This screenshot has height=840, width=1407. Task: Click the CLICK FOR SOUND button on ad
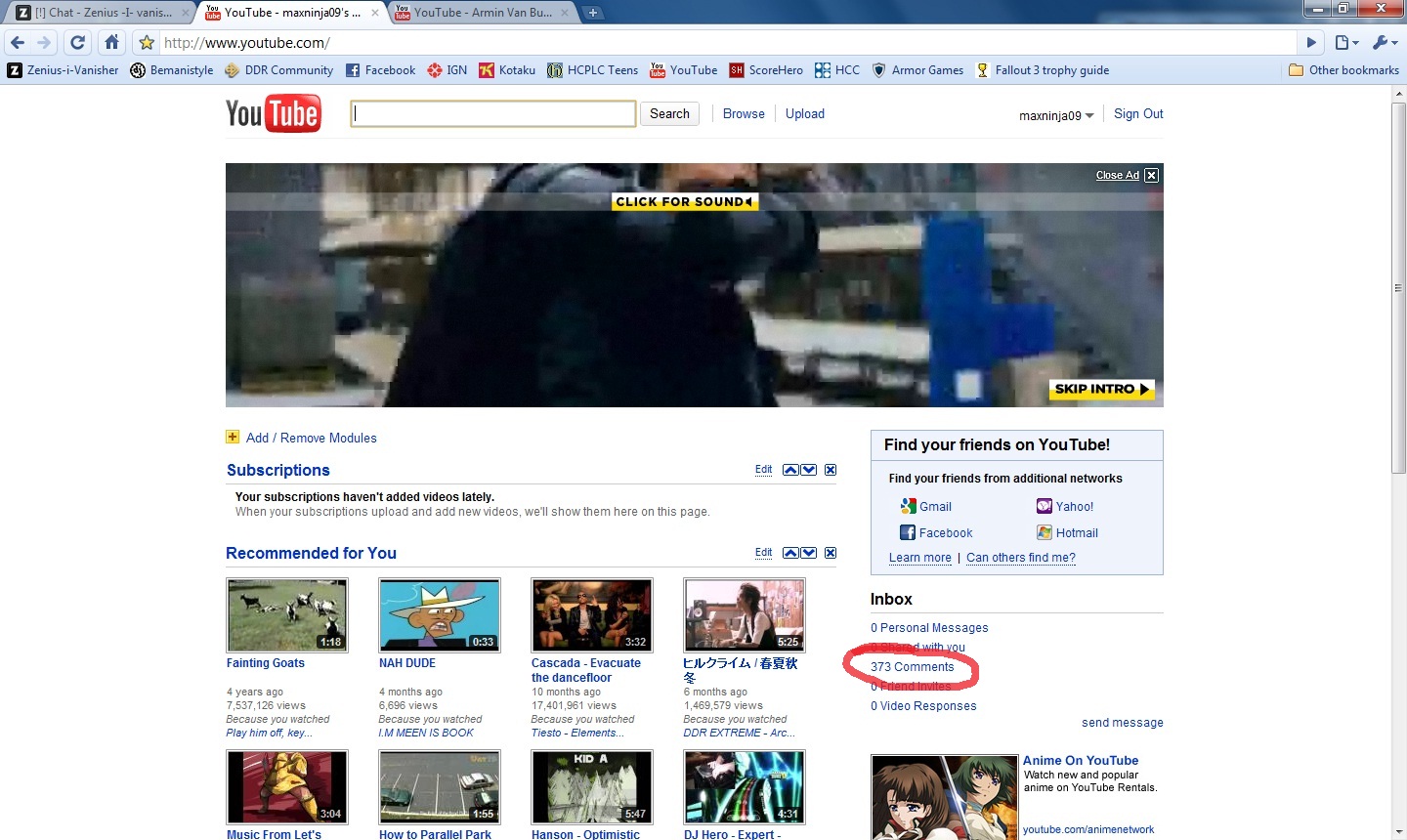coord(685,201)
